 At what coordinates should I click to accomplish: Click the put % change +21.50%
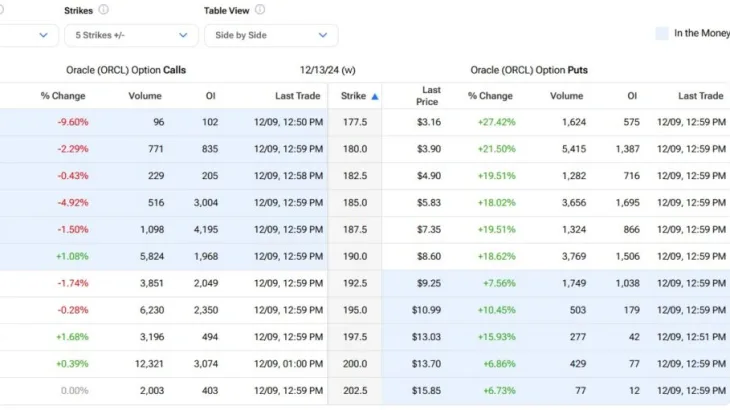point(496,149)
